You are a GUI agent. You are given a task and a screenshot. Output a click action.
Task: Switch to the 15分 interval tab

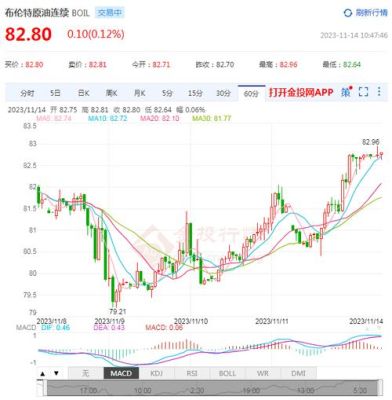pos(195,93)
